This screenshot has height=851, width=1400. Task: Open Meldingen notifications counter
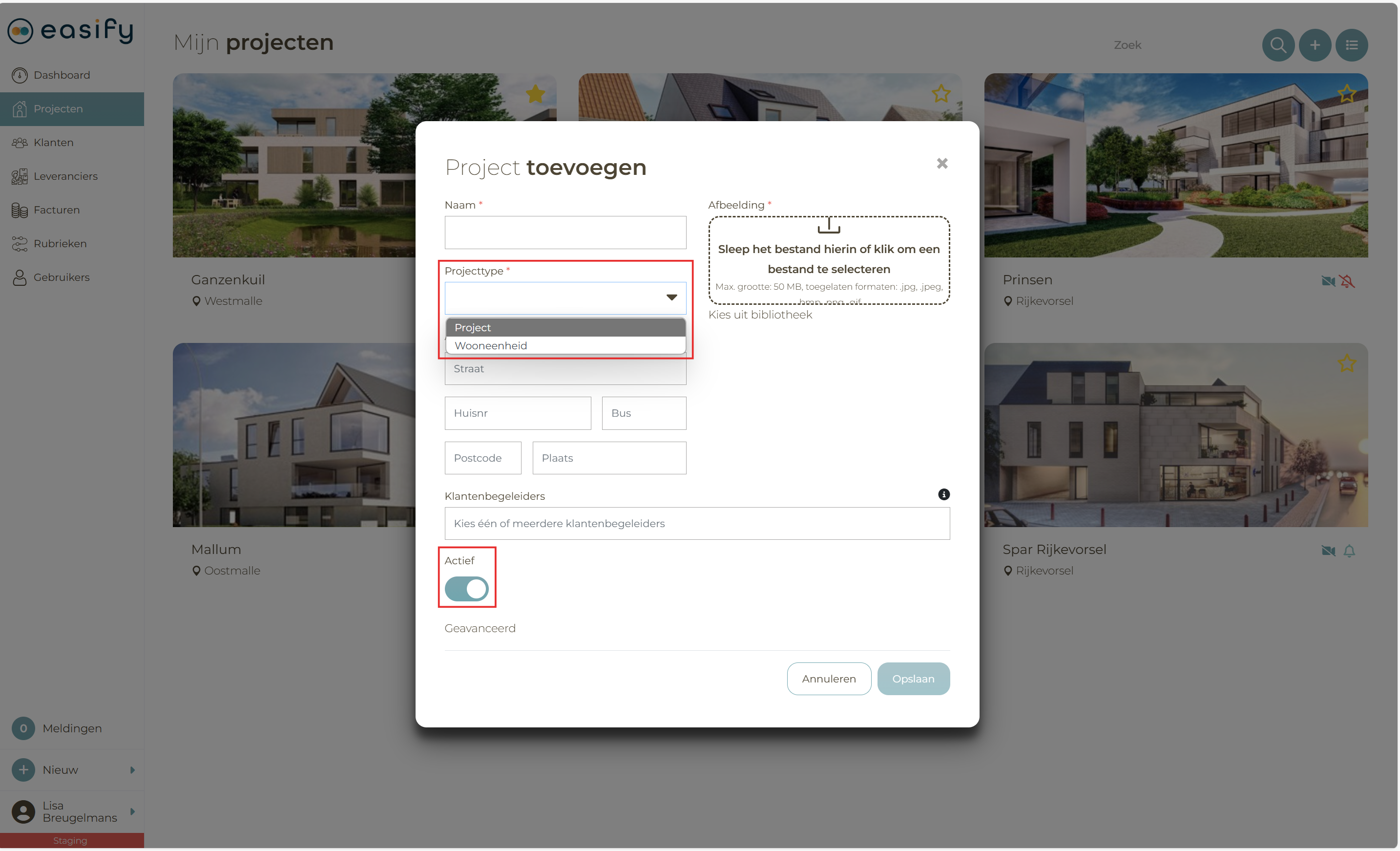[x=23, y=728]
